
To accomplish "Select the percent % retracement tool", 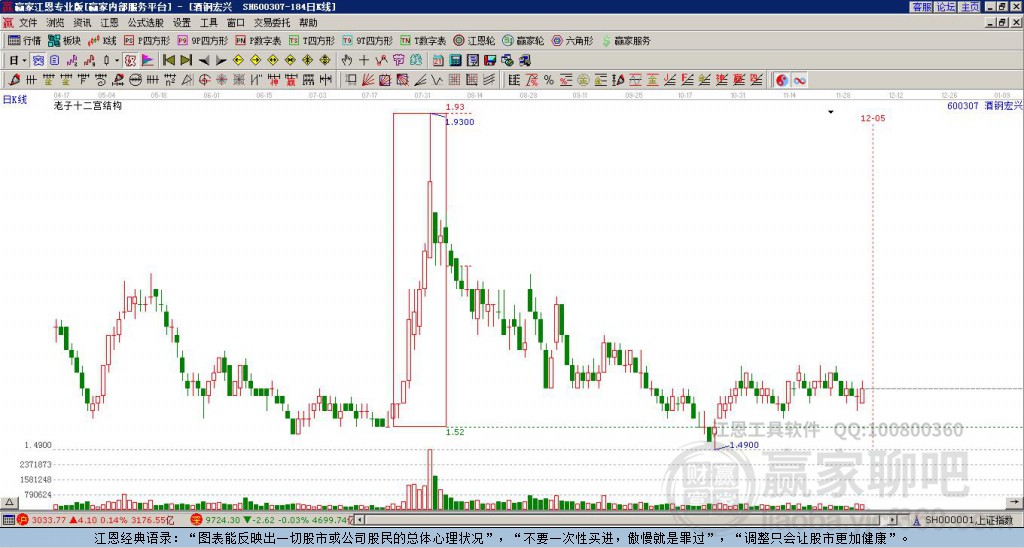I will click(x=549, y=80).
